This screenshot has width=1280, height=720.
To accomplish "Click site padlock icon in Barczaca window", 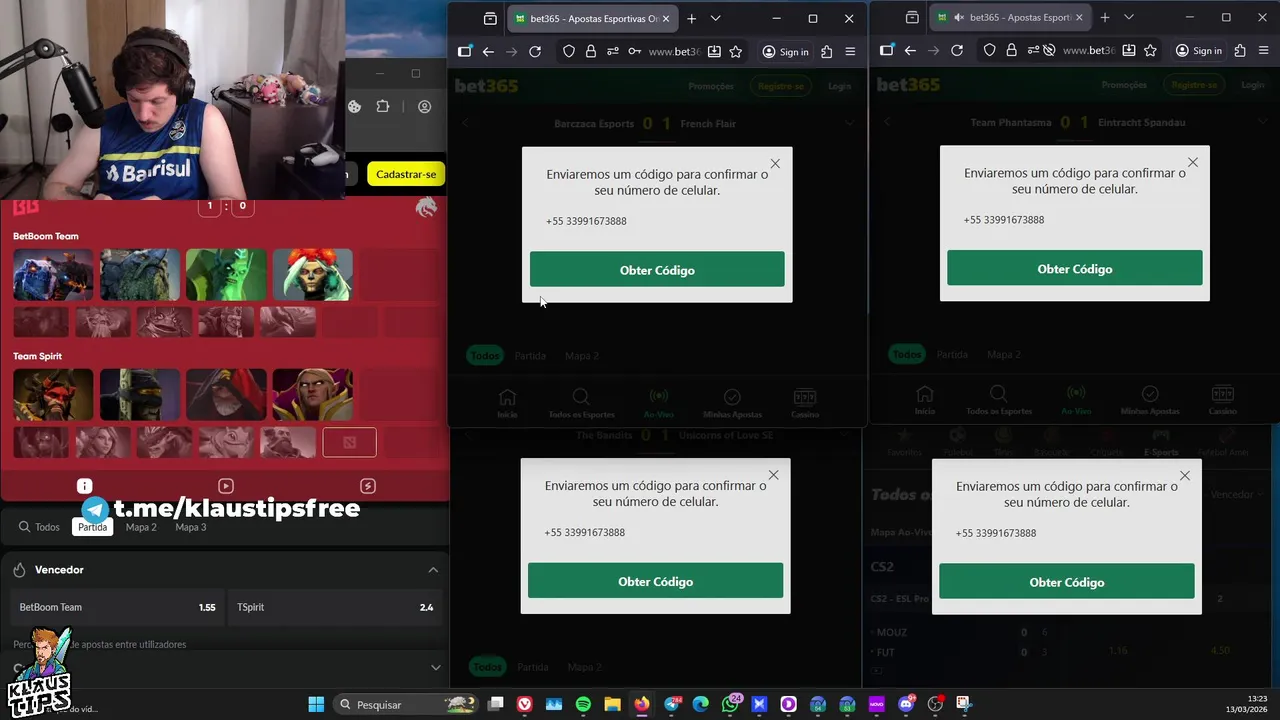I will tap(591, 51).
